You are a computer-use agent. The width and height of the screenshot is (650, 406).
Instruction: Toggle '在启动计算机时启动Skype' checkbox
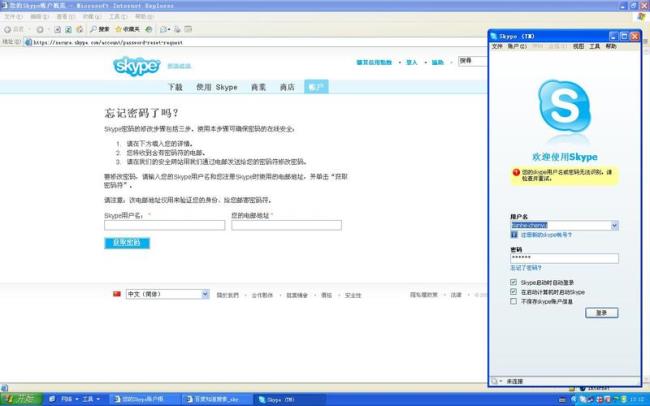click(514, 292)
